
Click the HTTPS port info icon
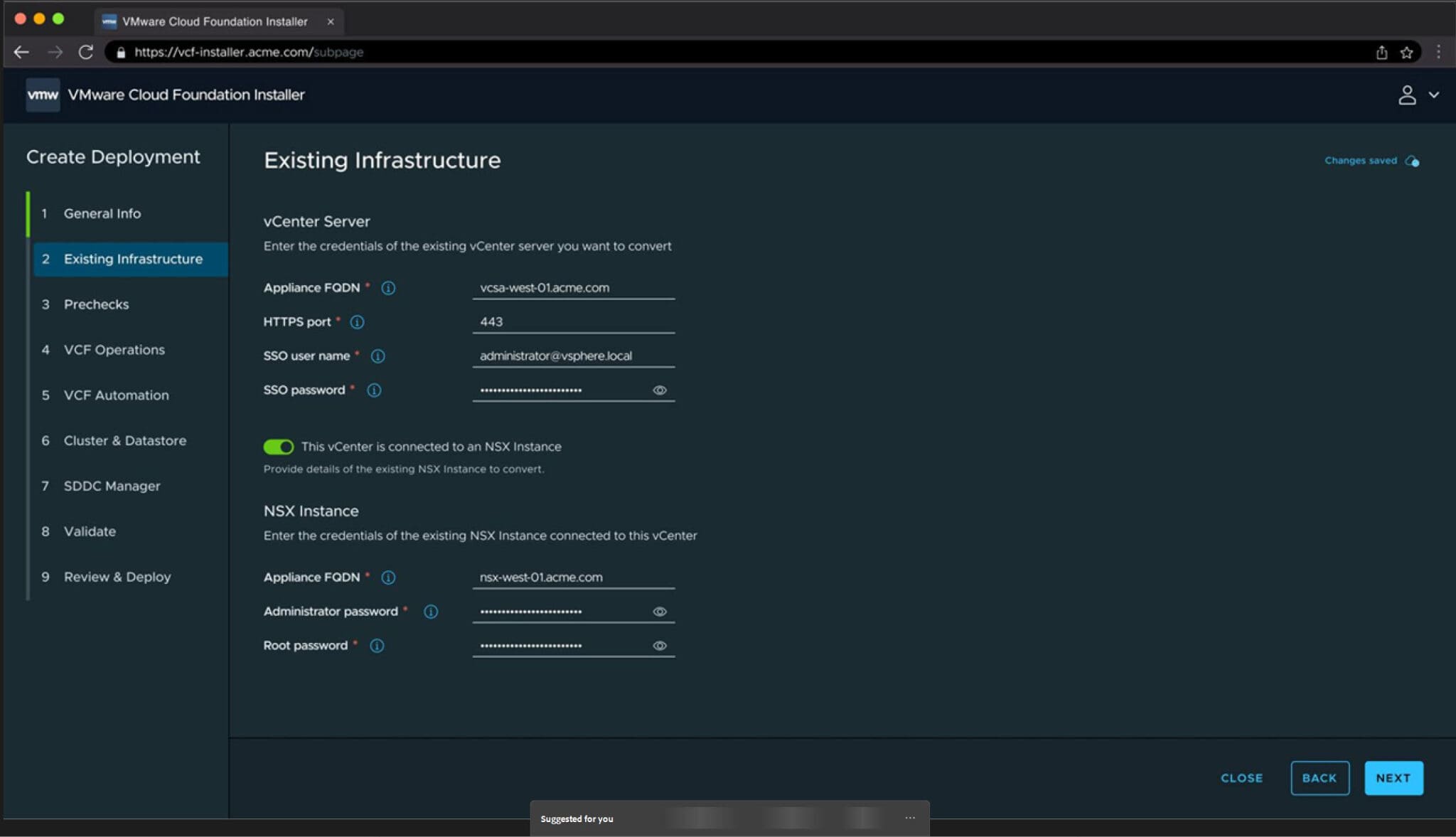[x=356, y=321]
